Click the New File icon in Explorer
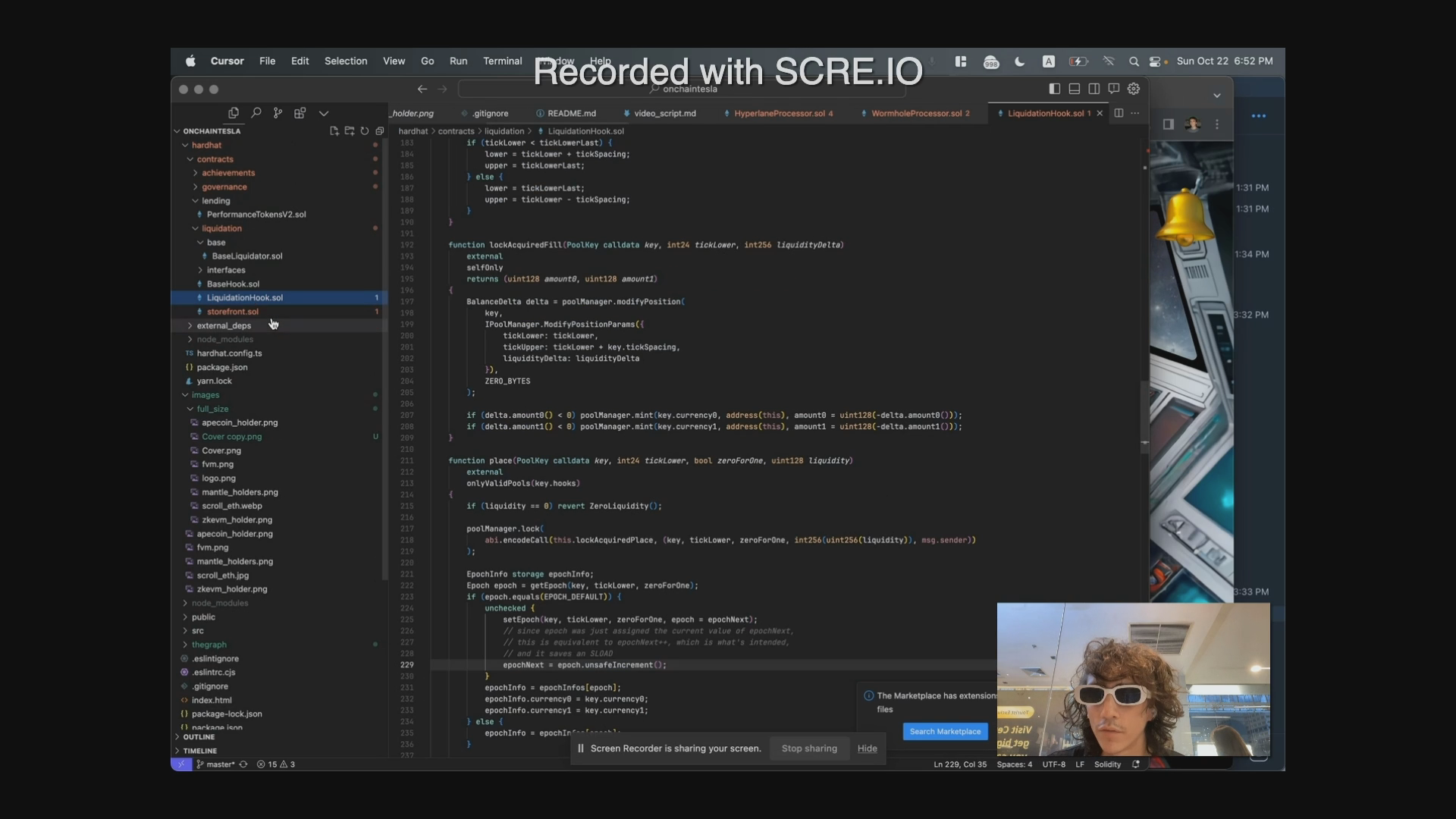This screenshot has height=819, width=1456. tap(334, 131)
